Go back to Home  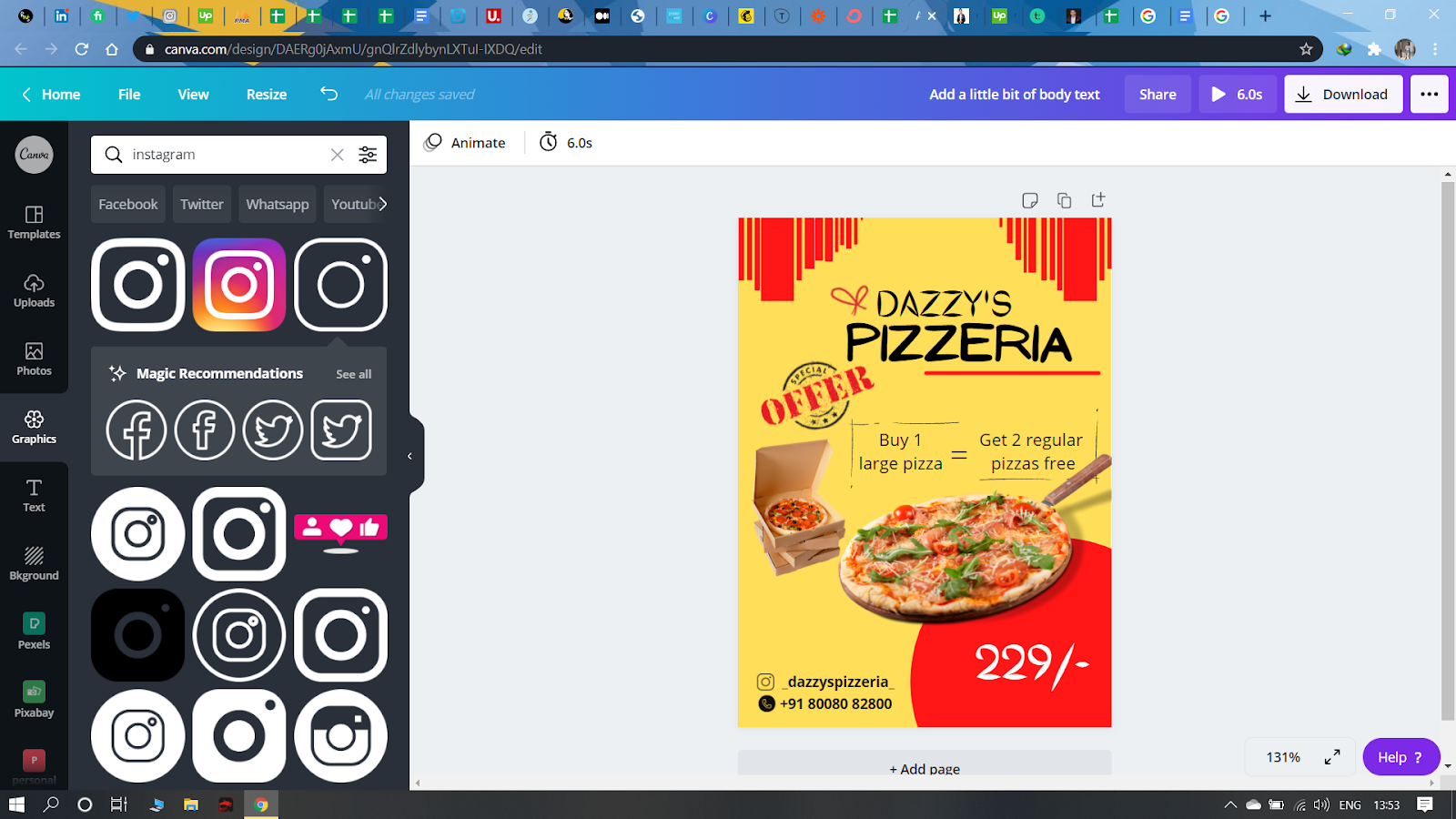point(52,94)
